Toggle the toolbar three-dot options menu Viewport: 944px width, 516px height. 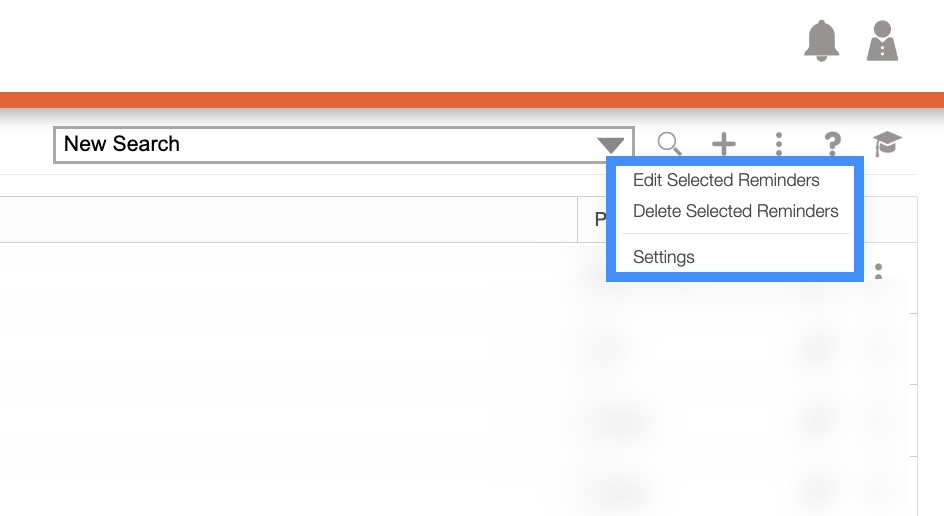(778, 145)
